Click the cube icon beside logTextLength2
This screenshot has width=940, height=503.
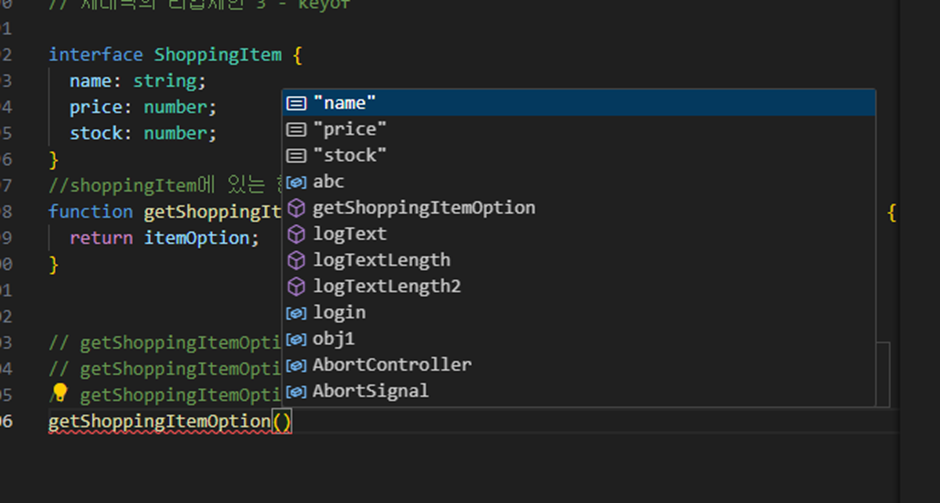point(296,287)
